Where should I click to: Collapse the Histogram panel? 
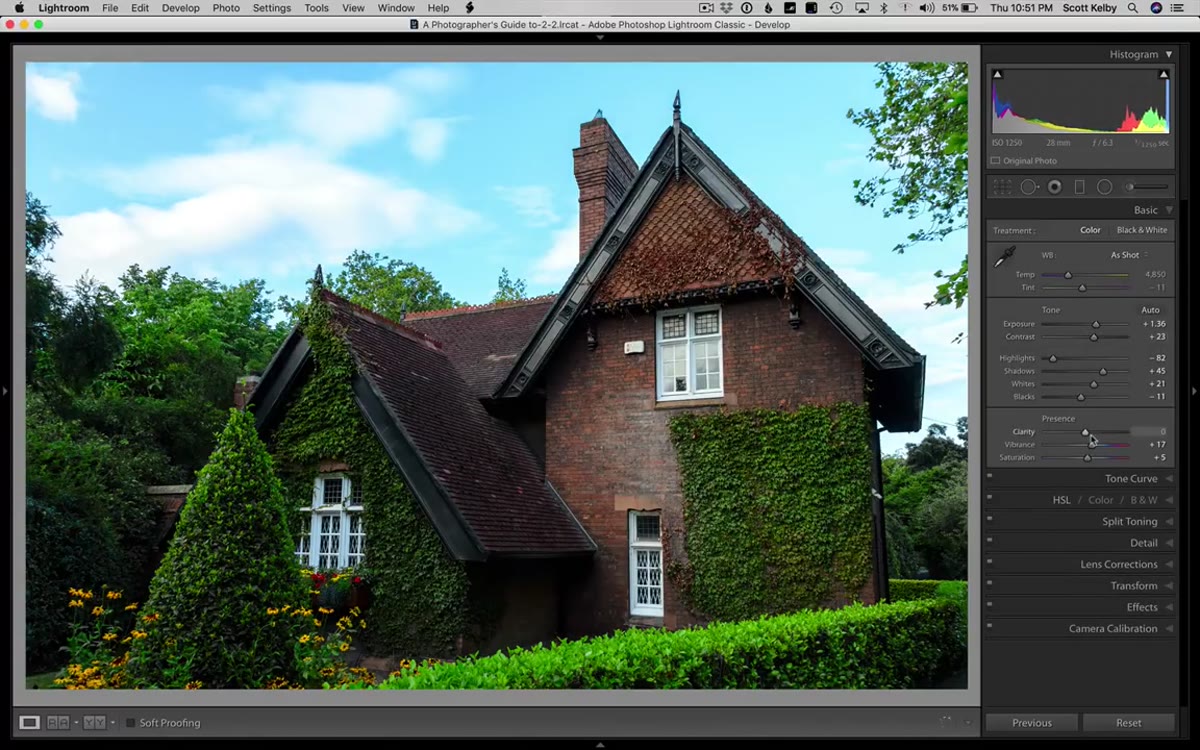pyautogui.click(x=1168, y=54)
